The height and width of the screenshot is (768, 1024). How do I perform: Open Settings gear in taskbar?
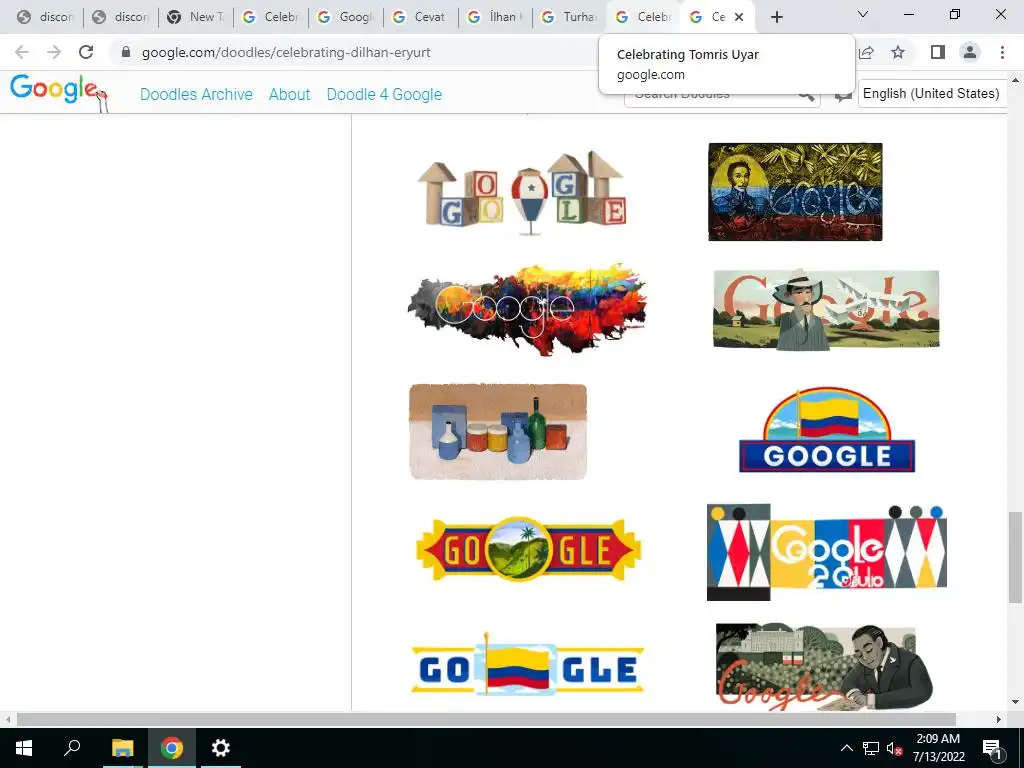click(221, 748)
